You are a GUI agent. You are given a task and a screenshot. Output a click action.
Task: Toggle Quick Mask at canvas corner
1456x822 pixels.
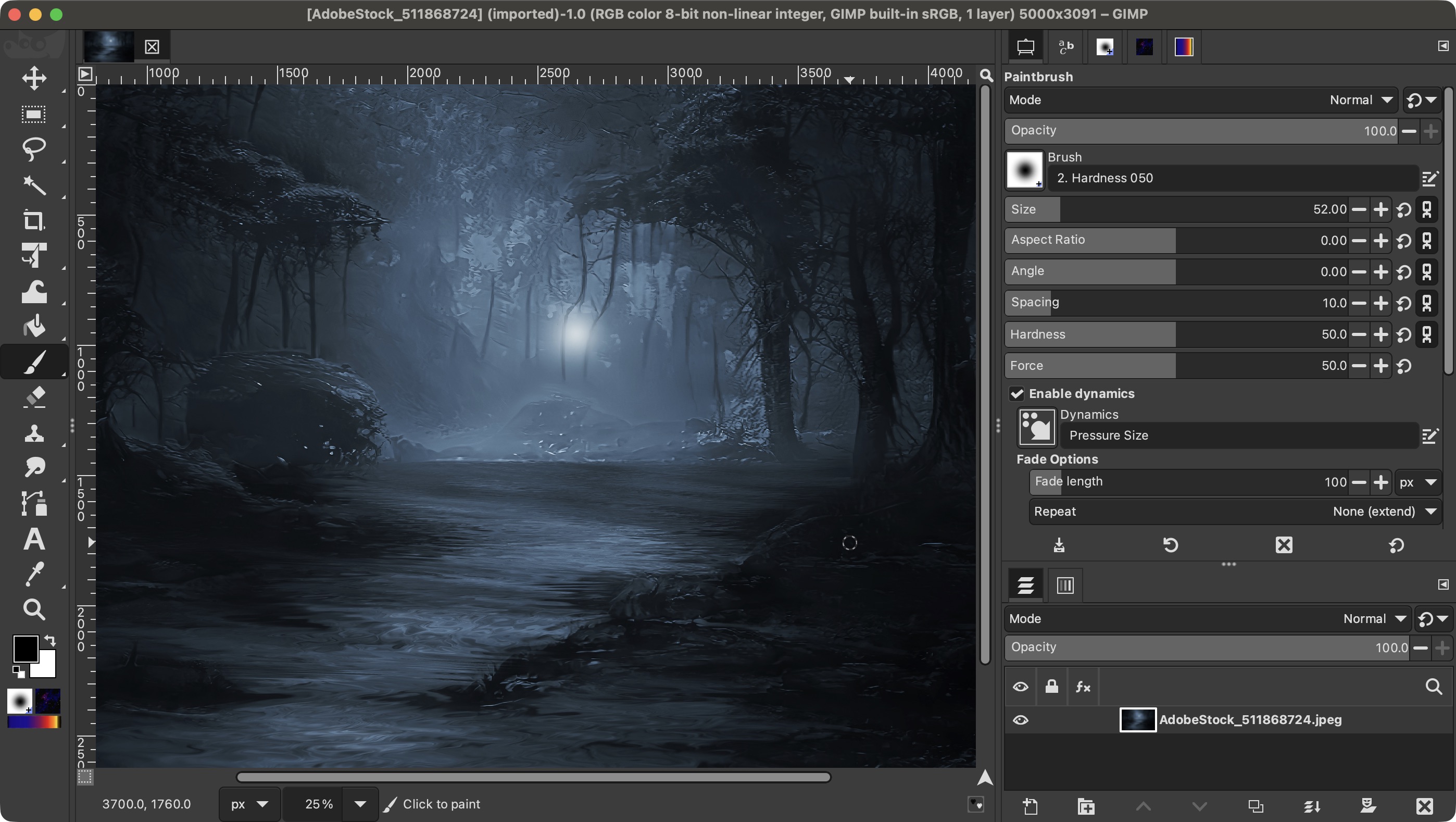pyautogui.click(x=85, y=777)
